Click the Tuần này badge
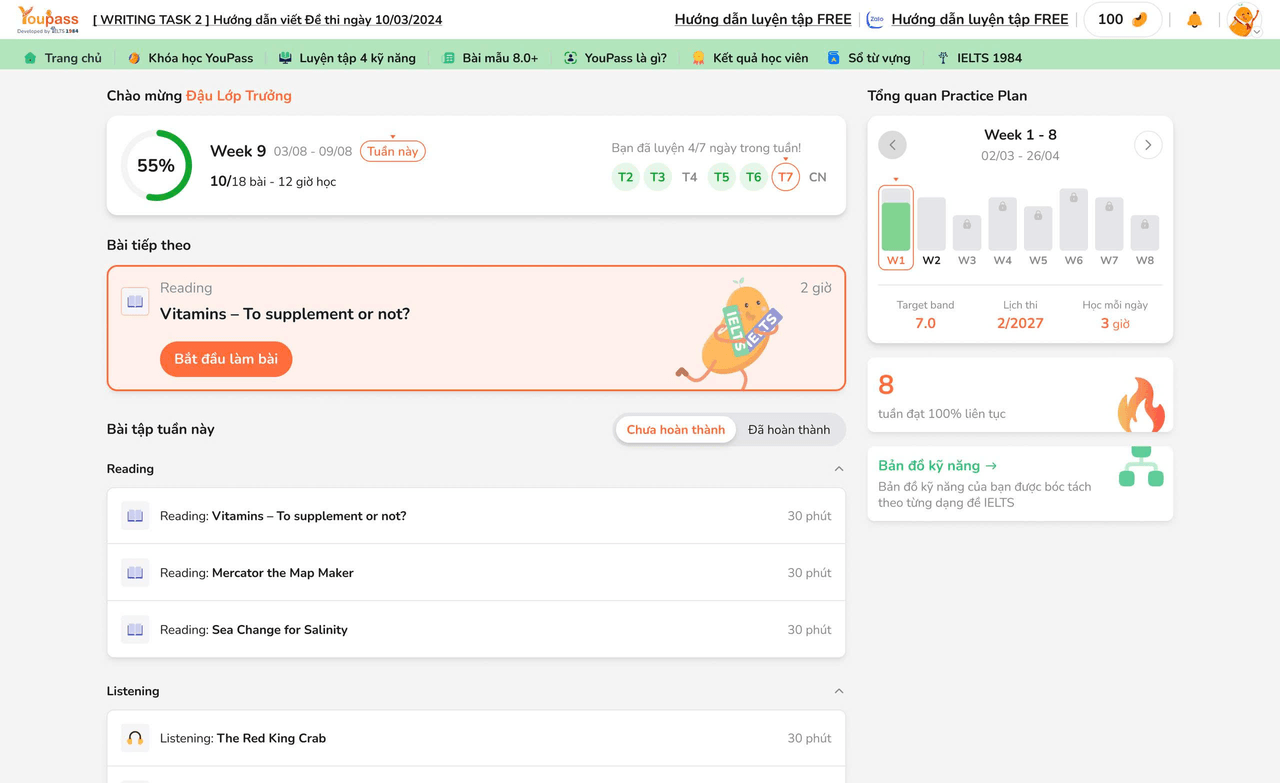 [393, 152]
